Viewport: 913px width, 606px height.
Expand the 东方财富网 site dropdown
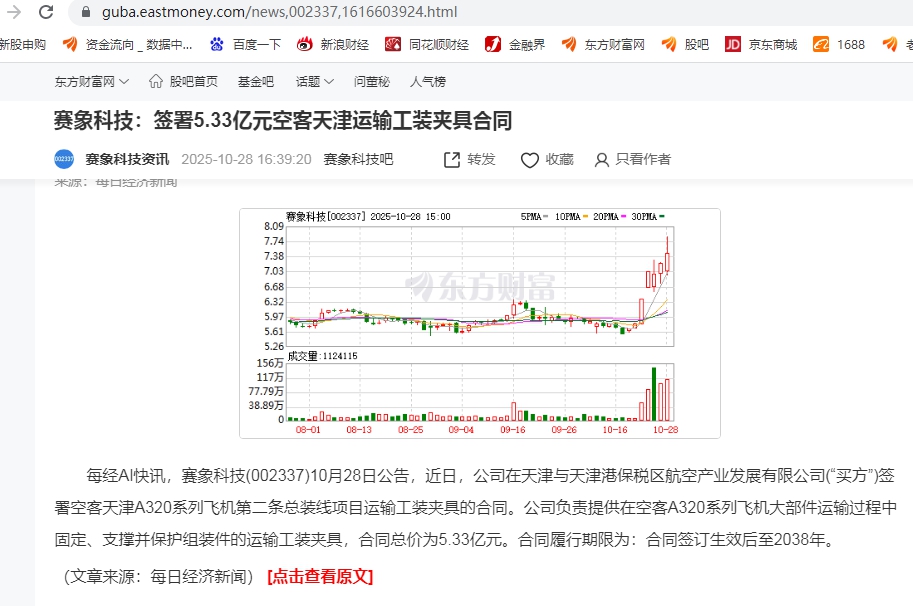91,81
